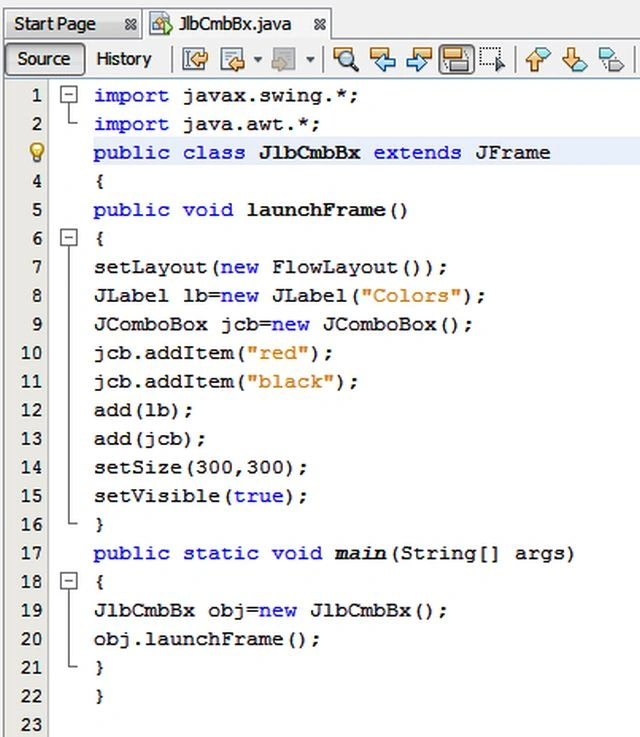Screen dimensions: 640x737
Task: Click the greyed Forward navigation icon
Action: [x=284, y=60]
